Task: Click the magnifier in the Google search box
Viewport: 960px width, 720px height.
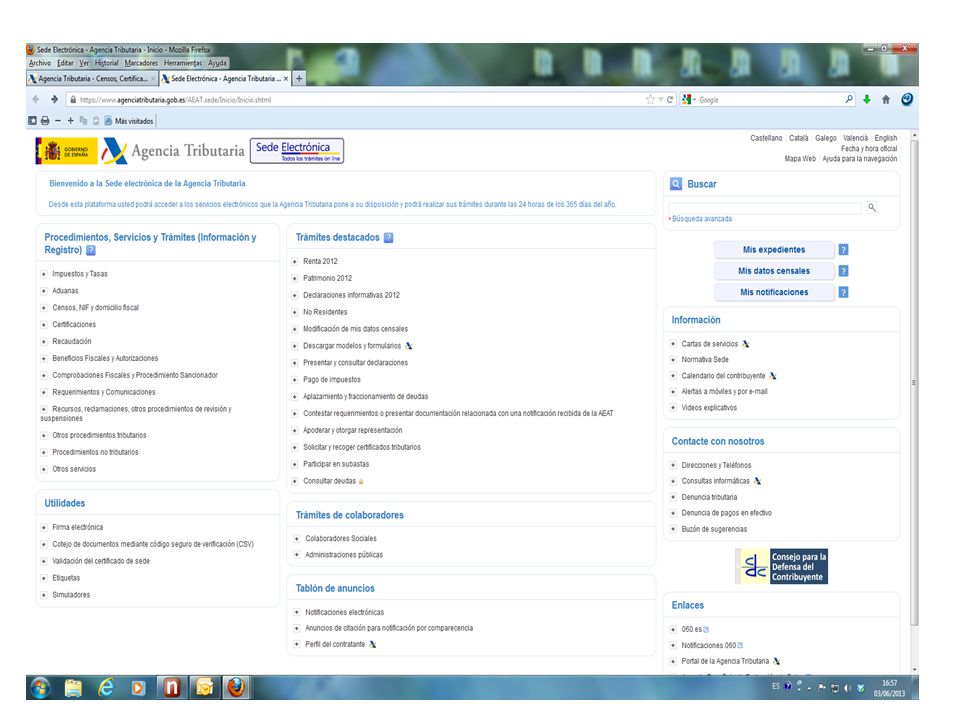Action: click(x=849, y=99)
